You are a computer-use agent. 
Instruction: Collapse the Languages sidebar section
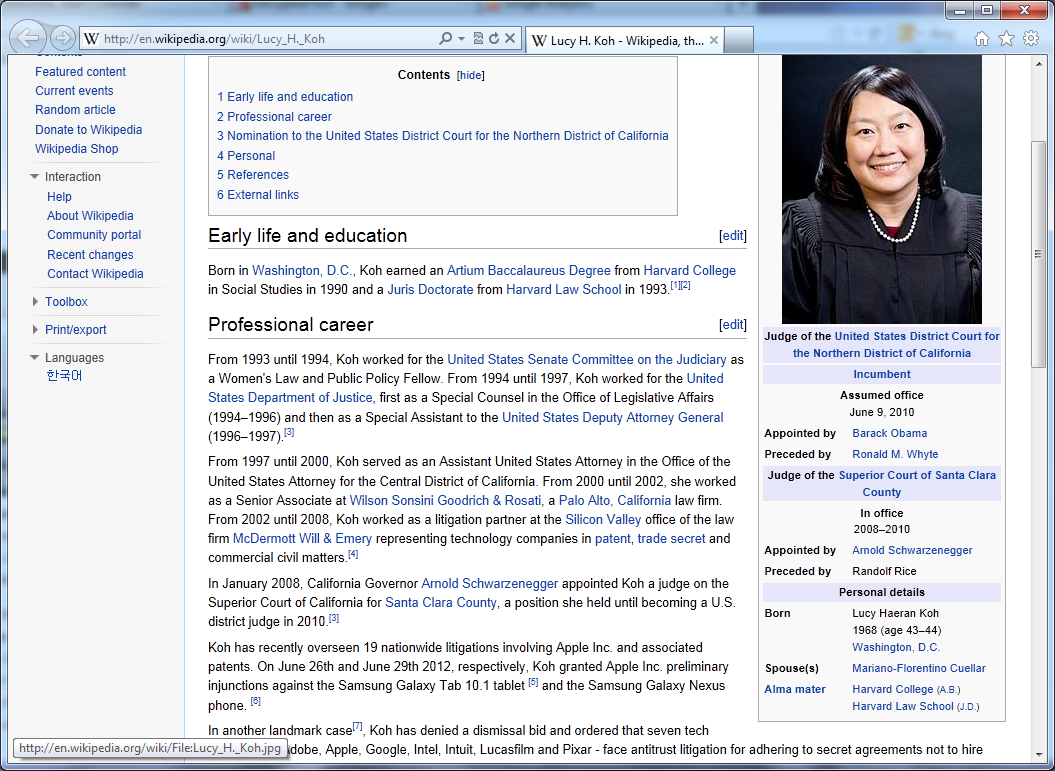tap(34, 357)
